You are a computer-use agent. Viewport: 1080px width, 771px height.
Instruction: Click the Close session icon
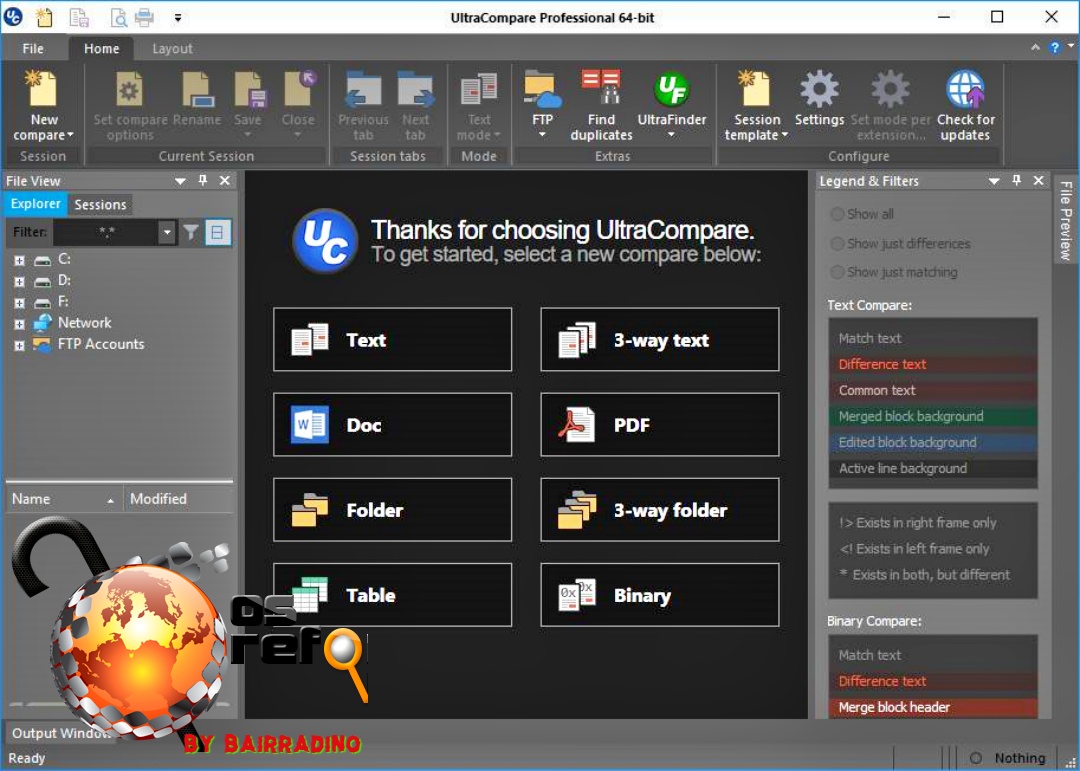298,88
